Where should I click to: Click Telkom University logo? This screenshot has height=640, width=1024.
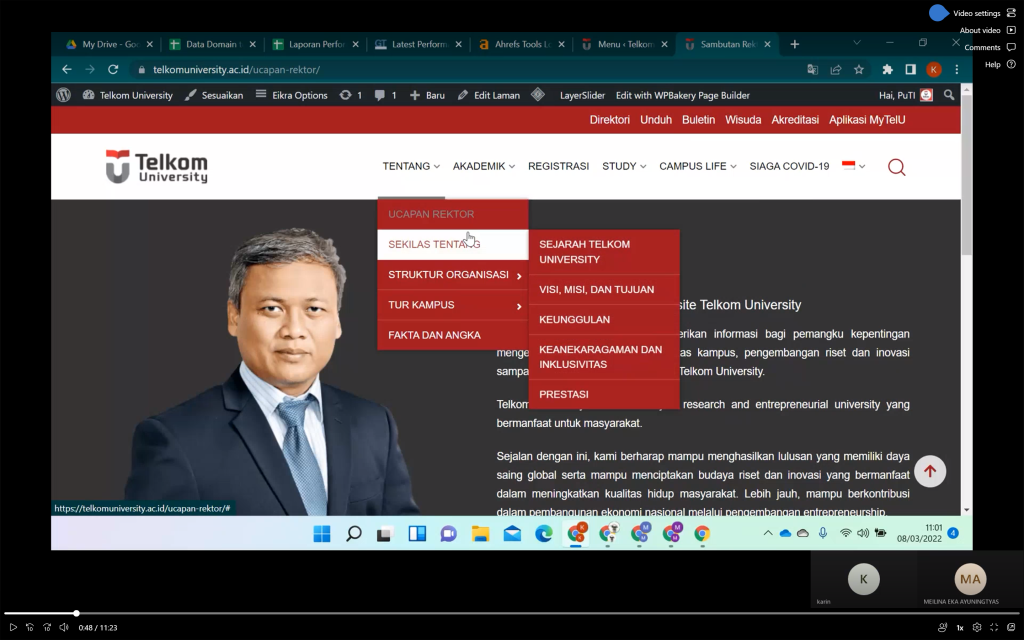point(157,167)
